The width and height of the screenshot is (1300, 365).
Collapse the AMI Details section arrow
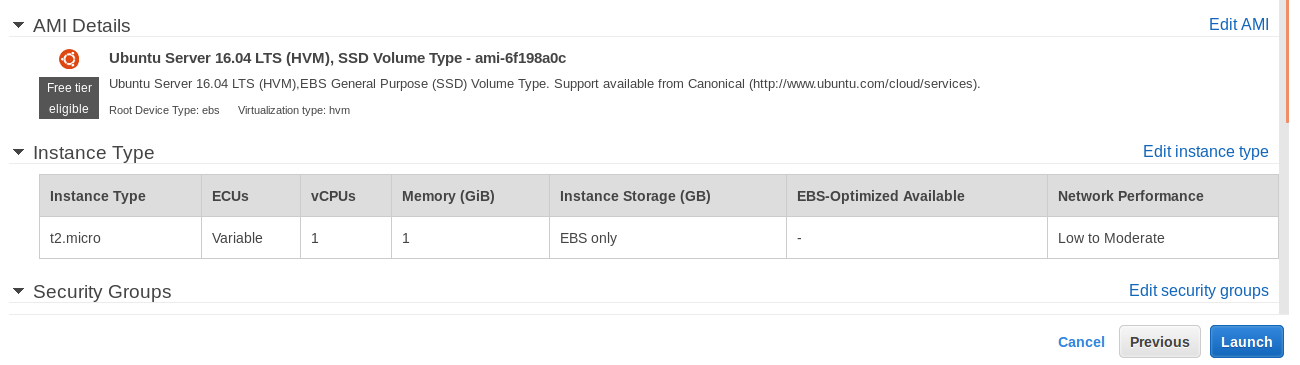point(18,25)
